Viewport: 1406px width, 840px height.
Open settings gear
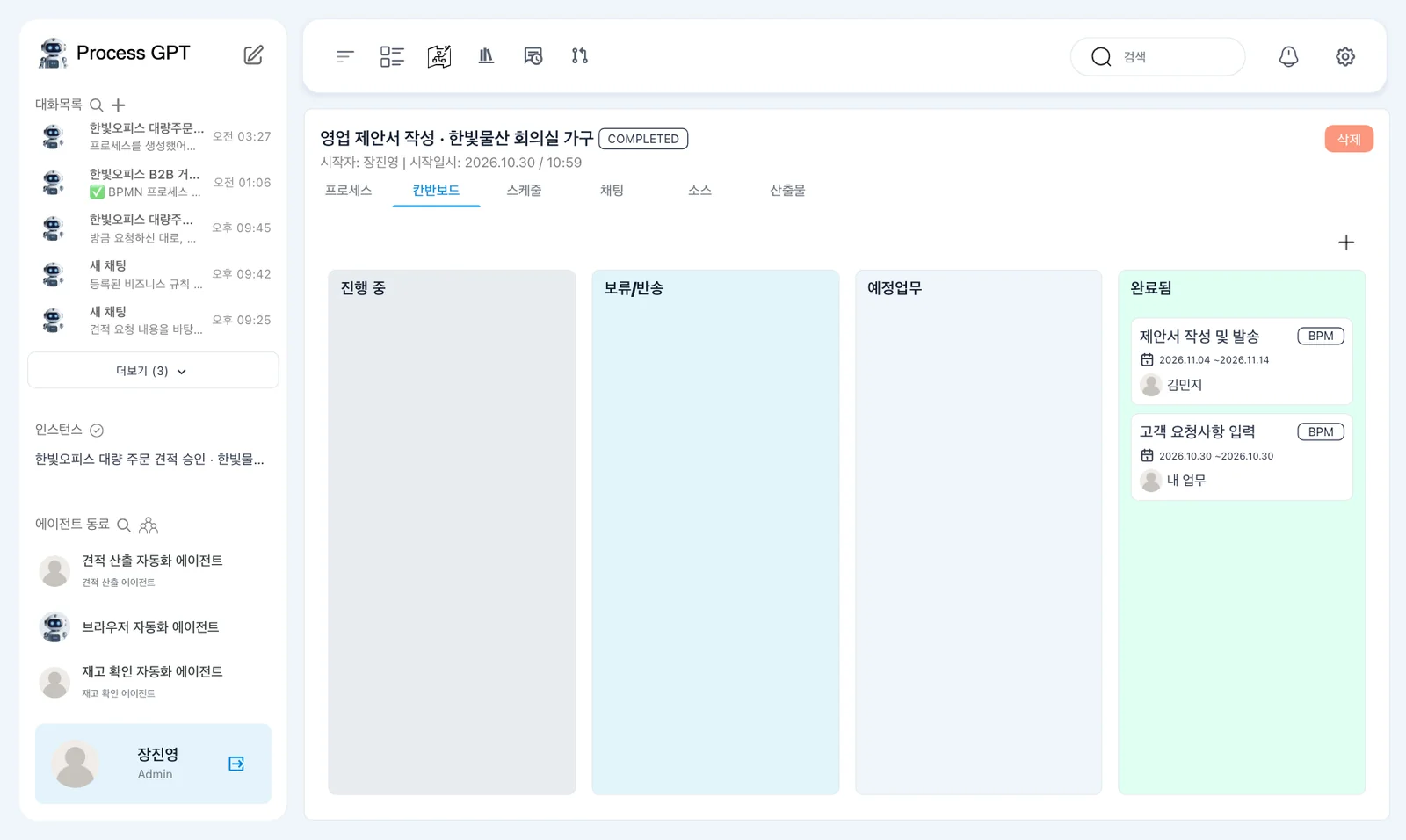[x=1345, y=56]
